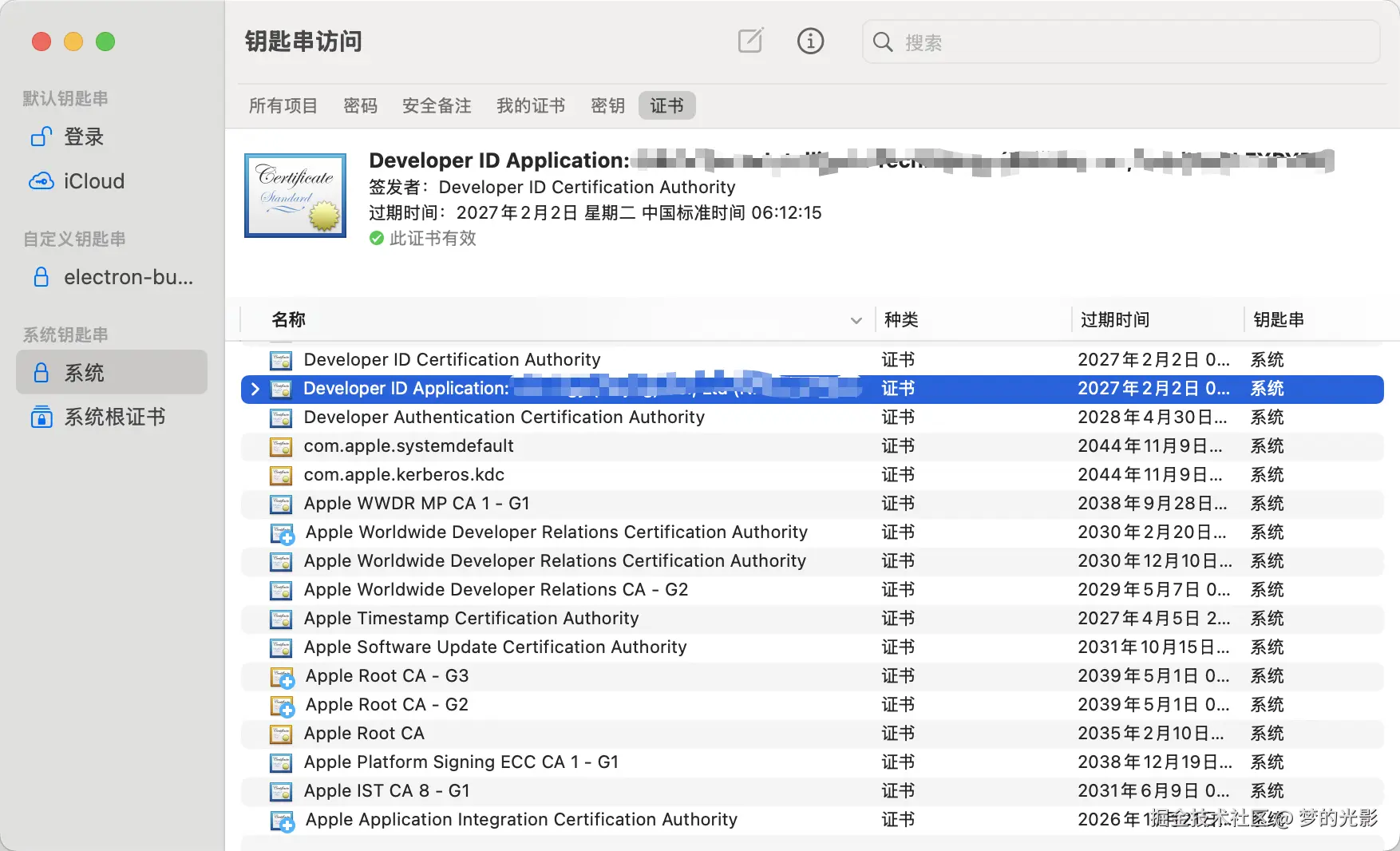Click the large certificate thumbnail image

295,196
